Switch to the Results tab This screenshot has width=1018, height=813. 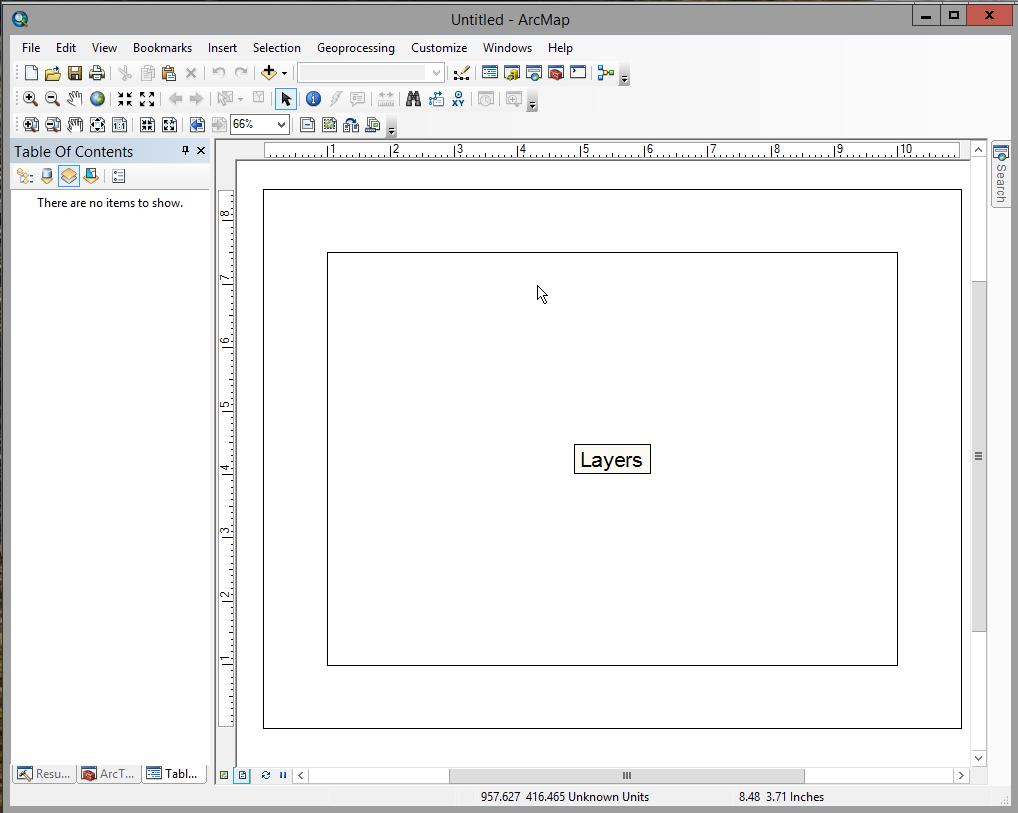point(44,773)
